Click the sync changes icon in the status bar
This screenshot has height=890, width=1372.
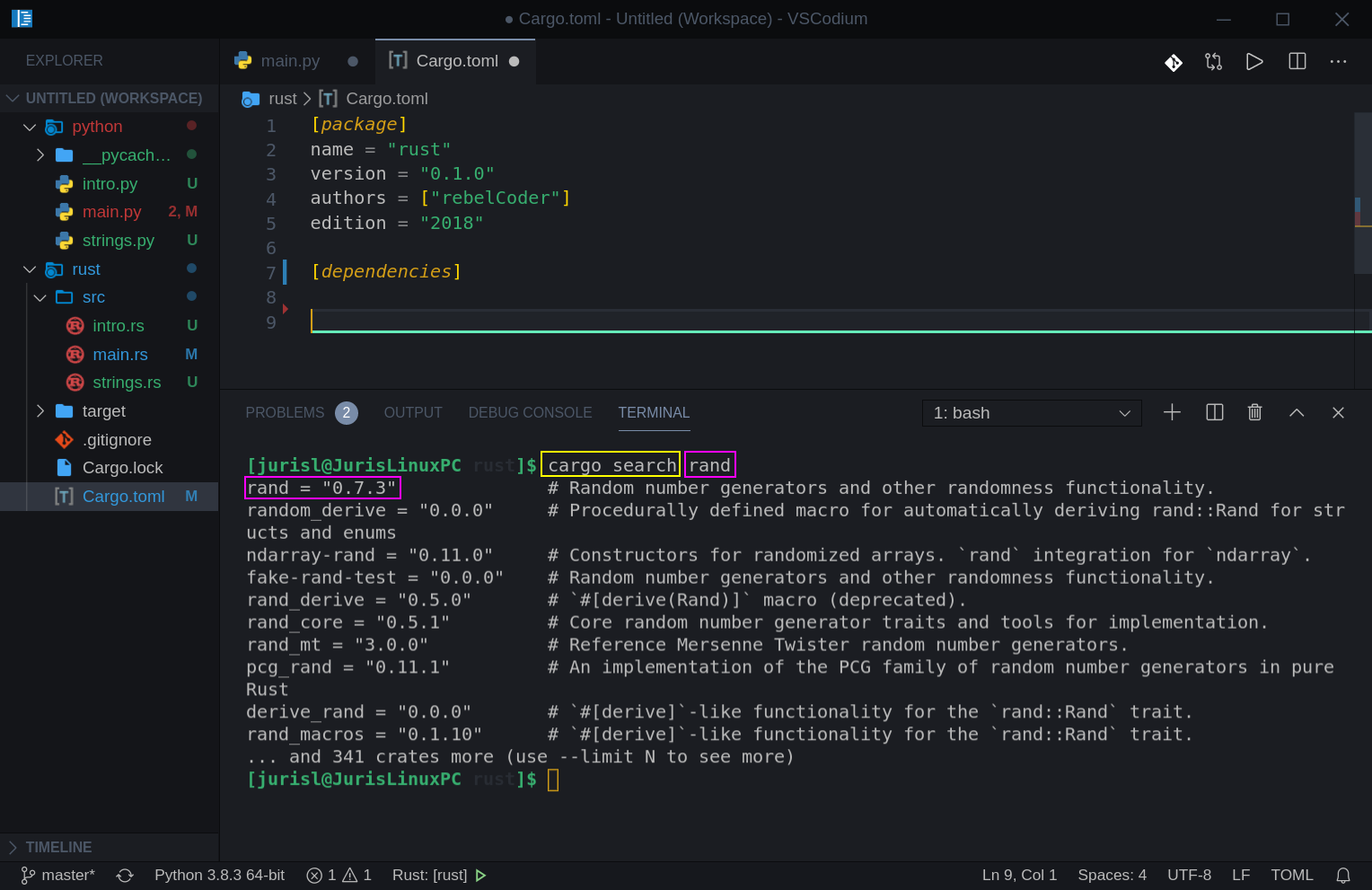coord(125,874)
